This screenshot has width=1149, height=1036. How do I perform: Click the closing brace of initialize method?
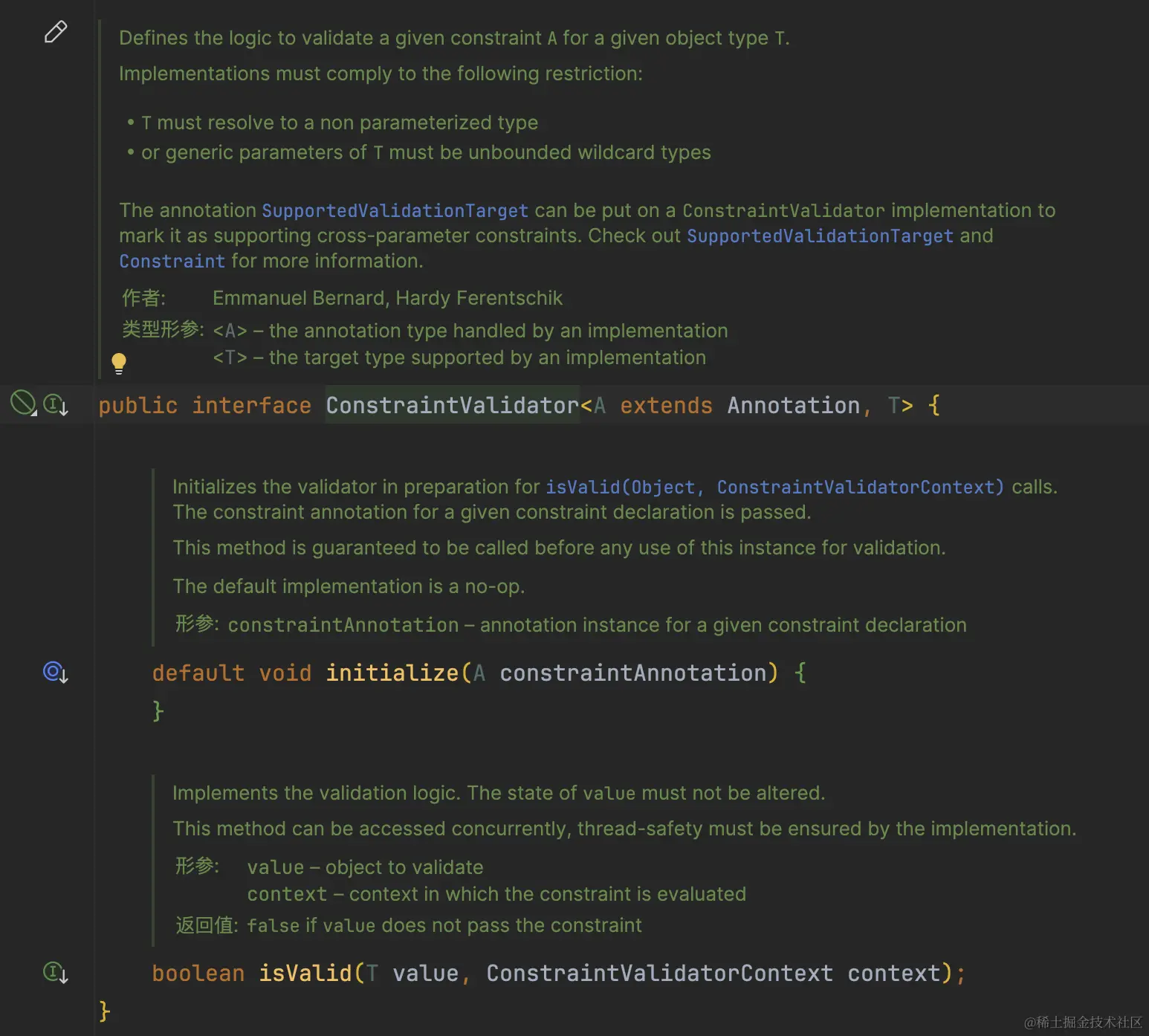[158, 711]
